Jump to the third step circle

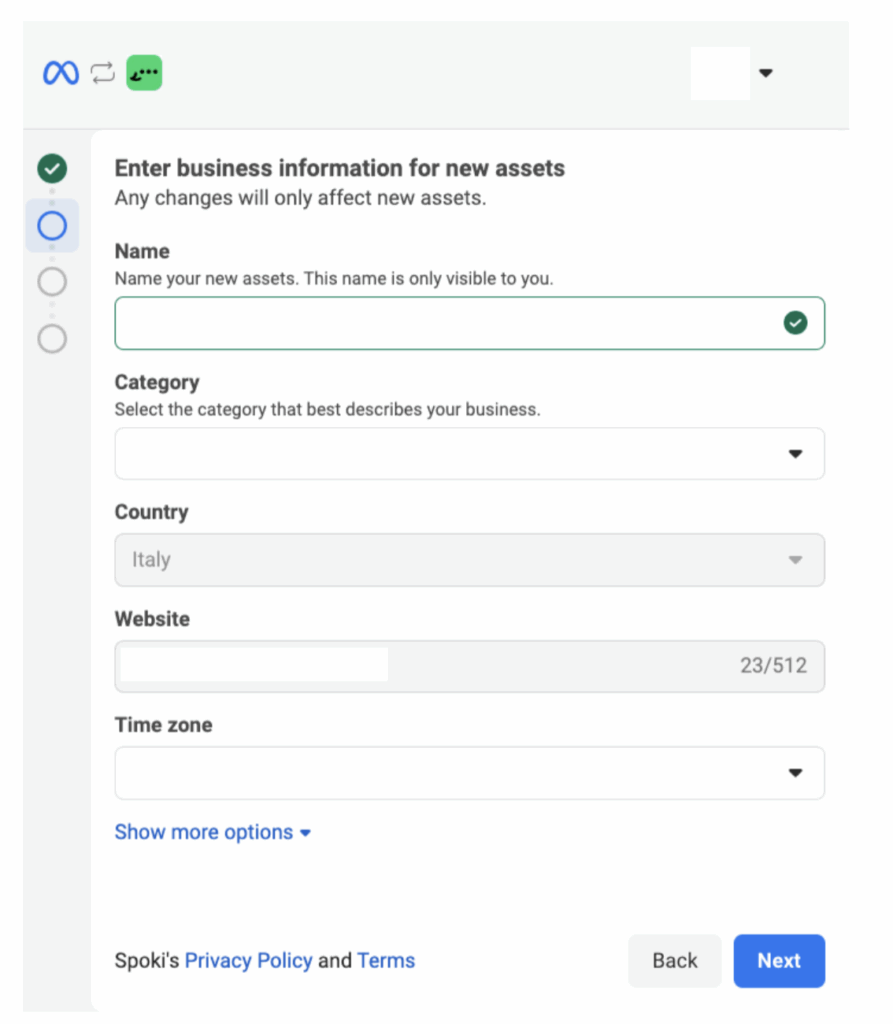(52, 282)
